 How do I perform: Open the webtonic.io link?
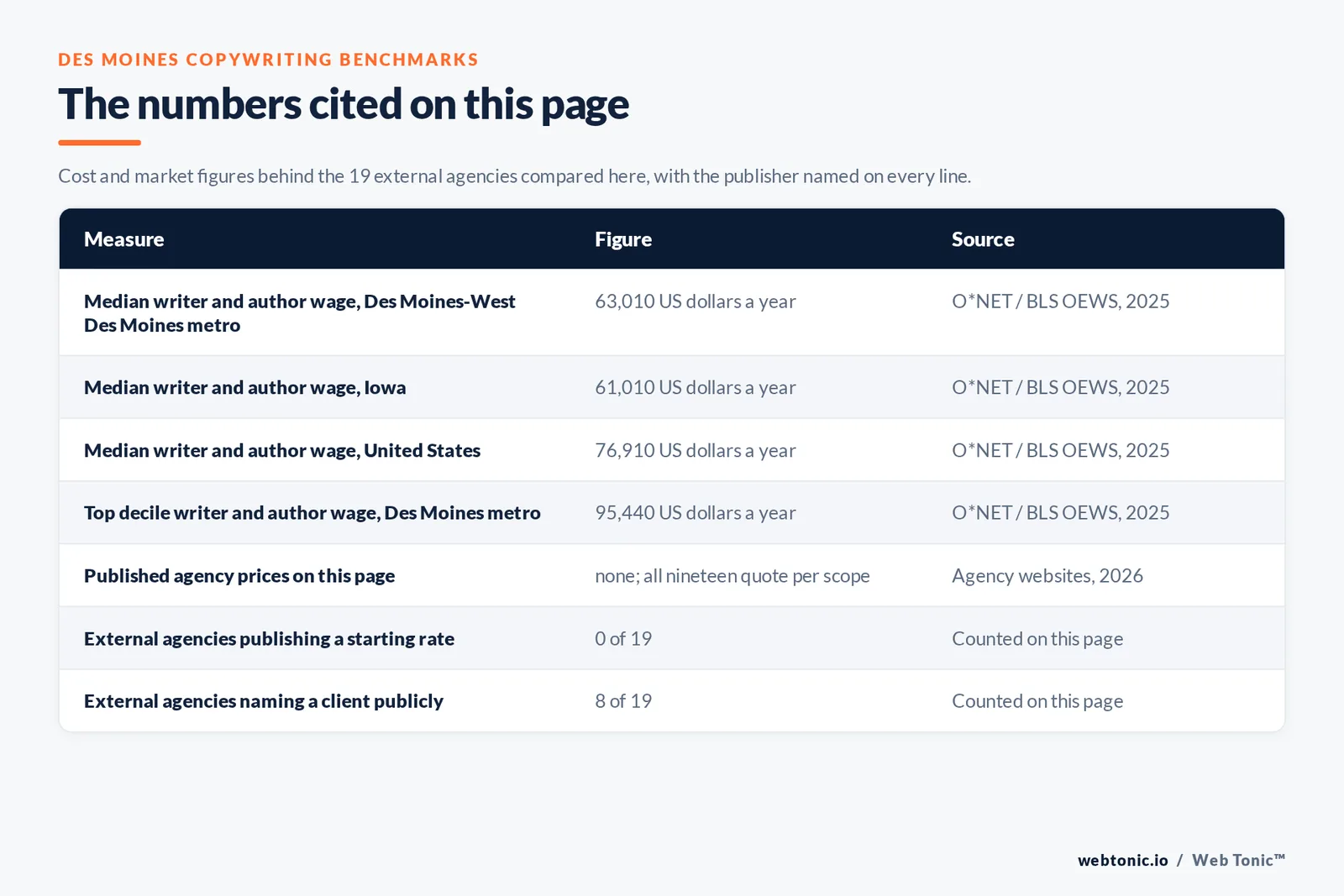1123,860
